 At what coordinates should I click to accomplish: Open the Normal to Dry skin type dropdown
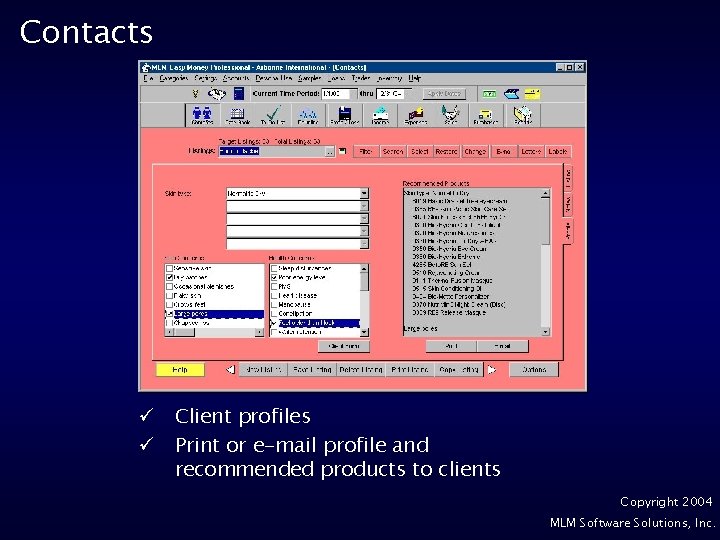tap(364, 193)
